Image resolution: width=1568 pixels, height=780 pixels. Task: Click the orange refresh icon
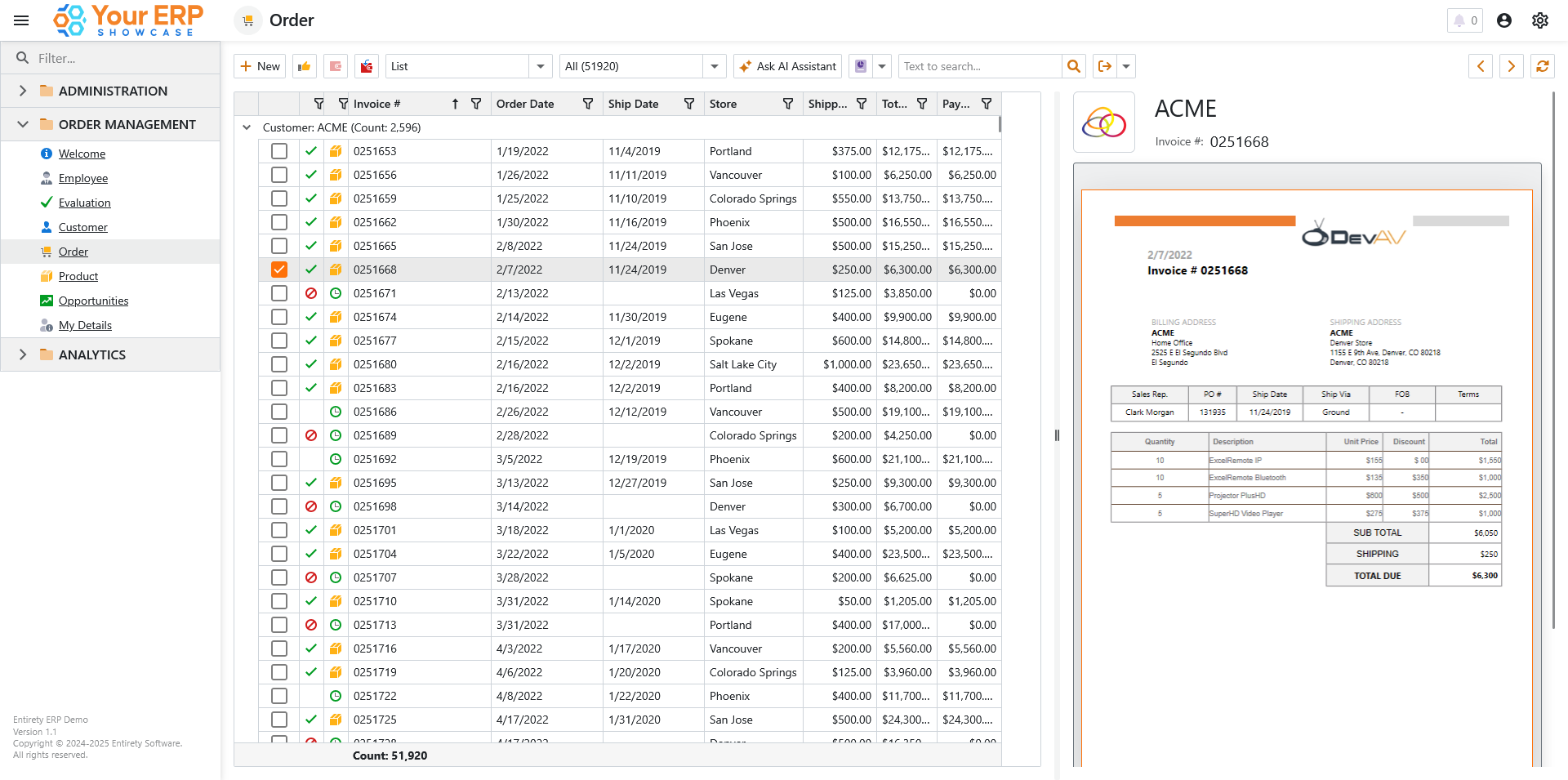point(1542,66)
